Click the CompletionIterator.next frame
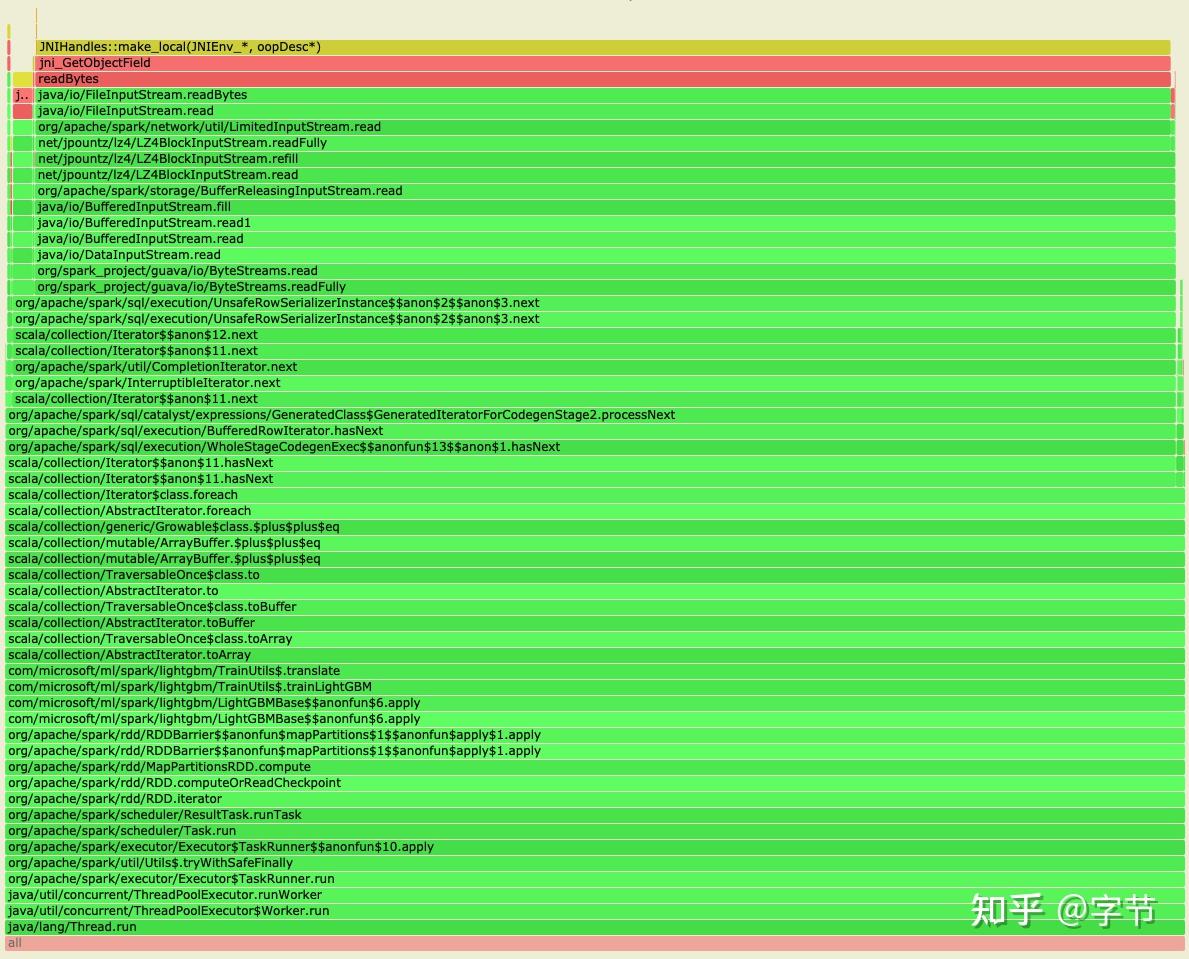This screenshot has width=1189, height=959. pyautogui.click(x=595, y=367)
